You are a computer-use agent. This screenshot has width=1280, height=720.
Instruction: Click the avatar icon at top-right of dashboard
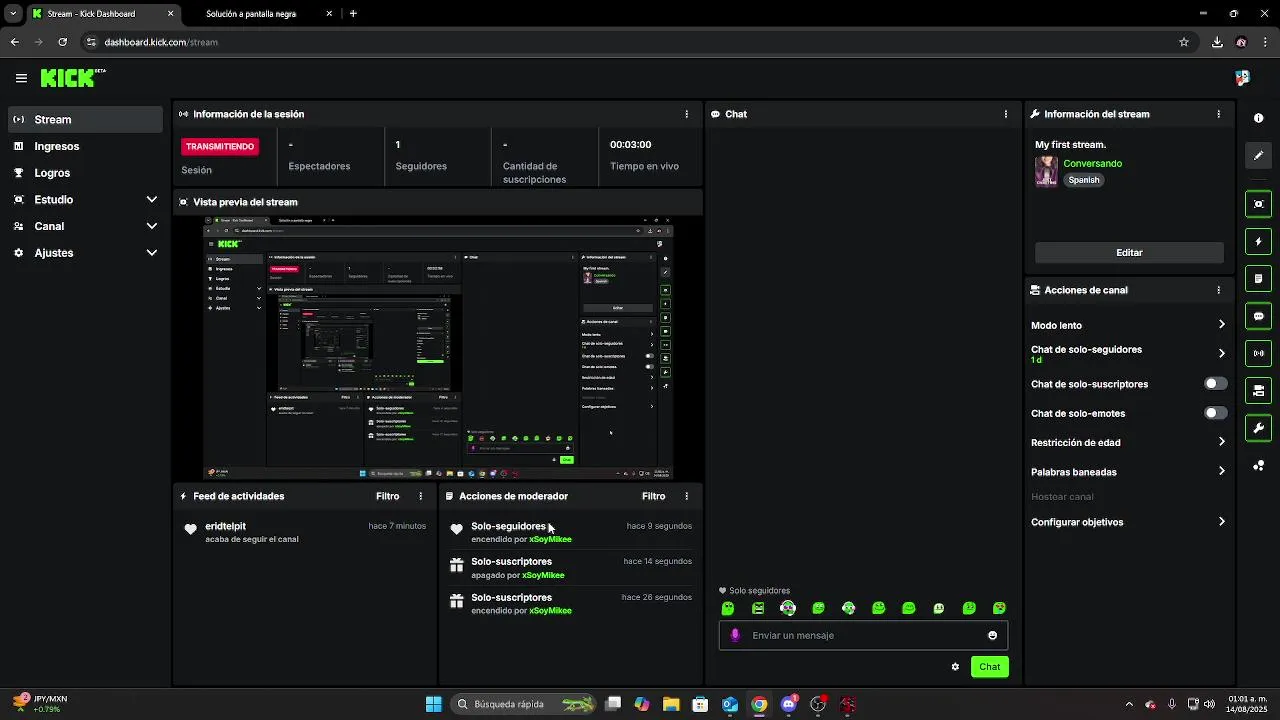[1242, 78]
